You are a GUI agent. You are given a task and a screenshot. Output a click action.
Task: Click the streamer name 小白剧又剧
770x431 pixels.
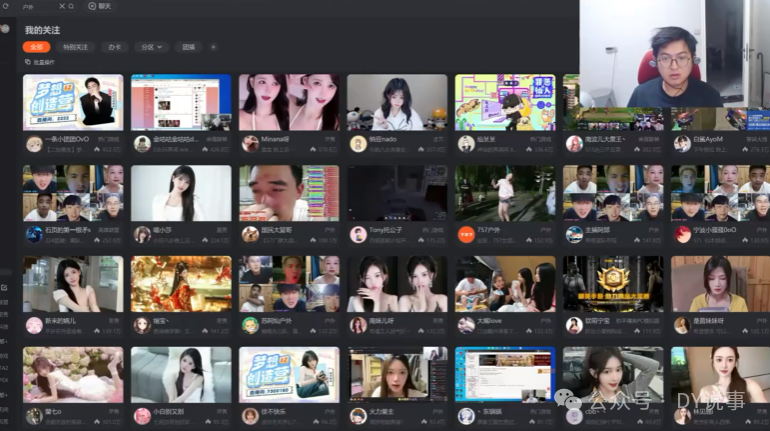click(168, 412)
